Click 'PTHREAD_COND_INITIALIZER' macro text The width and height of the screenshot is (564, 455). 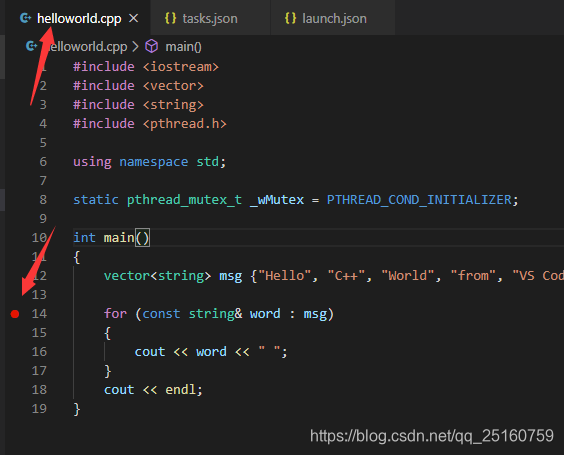pyautogui.click(x=419, y=200)
